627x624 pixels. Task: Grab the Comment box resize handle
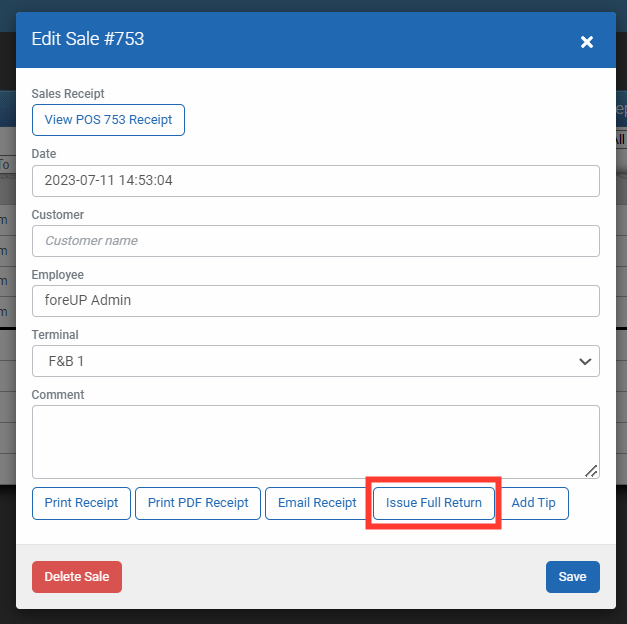[x=592, y=471]
